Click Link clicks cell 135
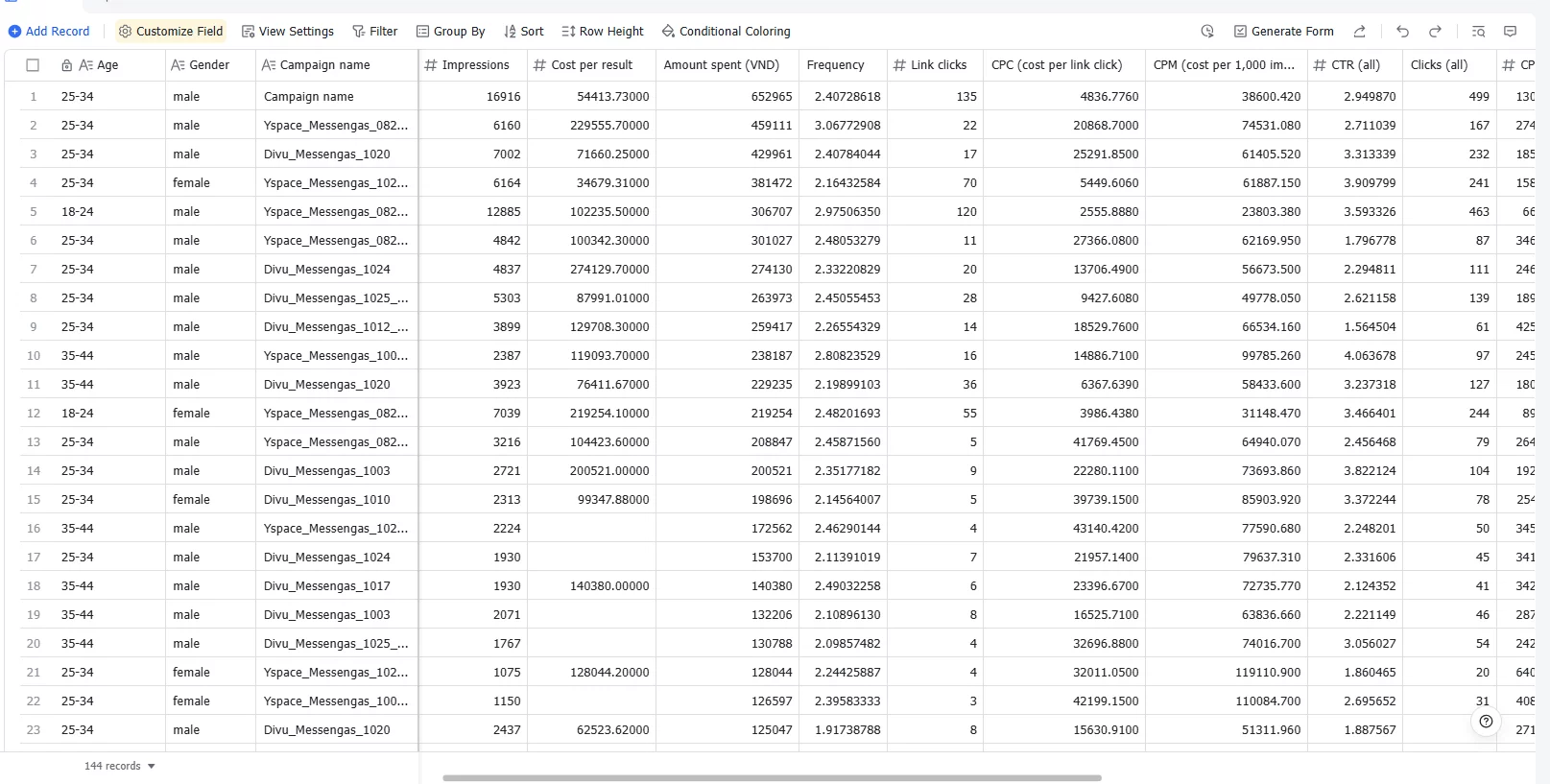Screen dimensions: 1550x784 click(935, 96)
